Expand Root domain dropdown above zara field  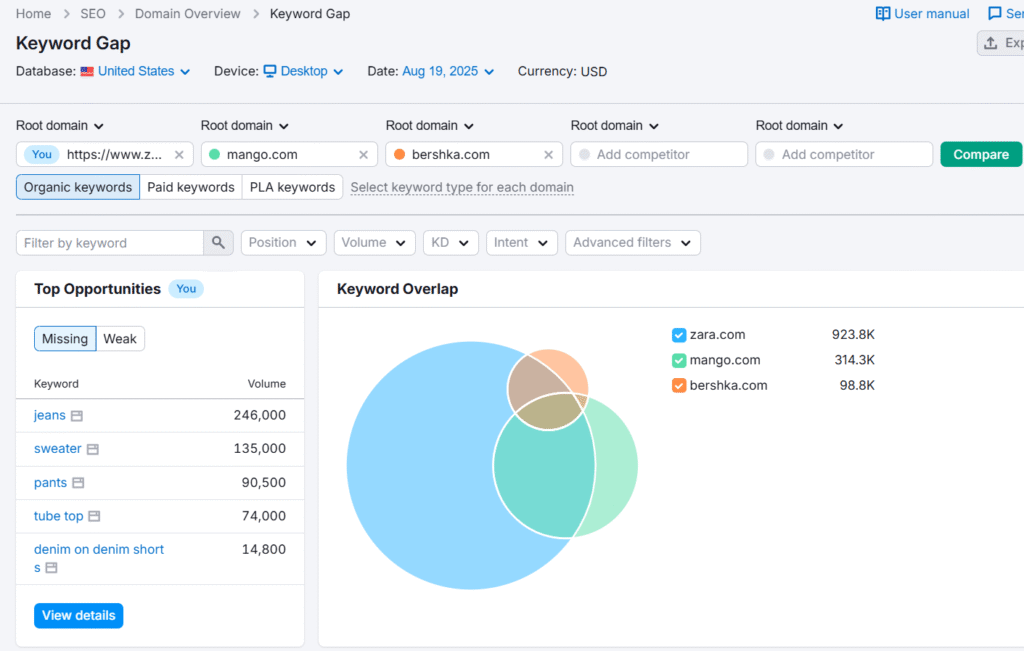coord(59,125)
